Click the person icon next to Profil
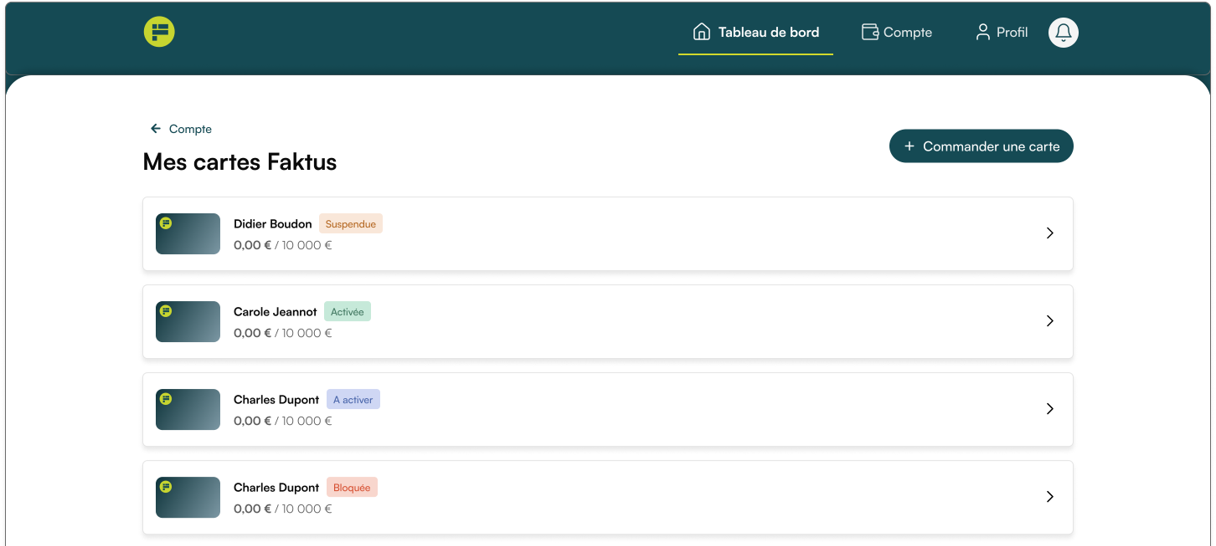This screenshot has height=546, width=1216. [983, 32]
